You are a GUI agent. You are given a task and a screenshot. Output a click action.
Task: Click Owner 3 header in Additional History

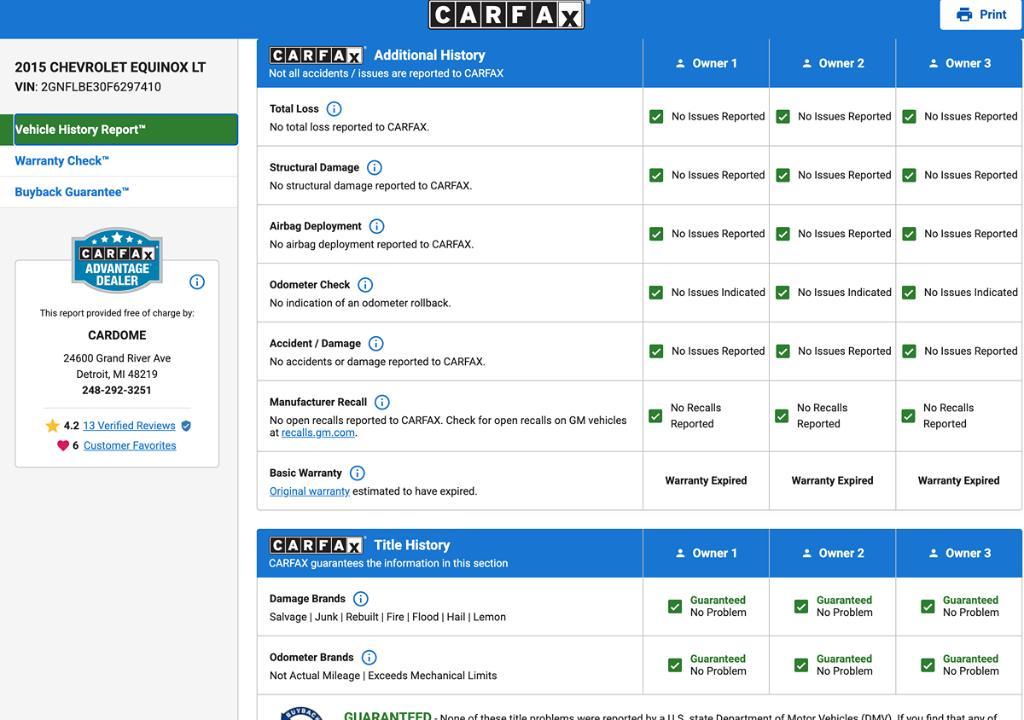coord(959,63)
